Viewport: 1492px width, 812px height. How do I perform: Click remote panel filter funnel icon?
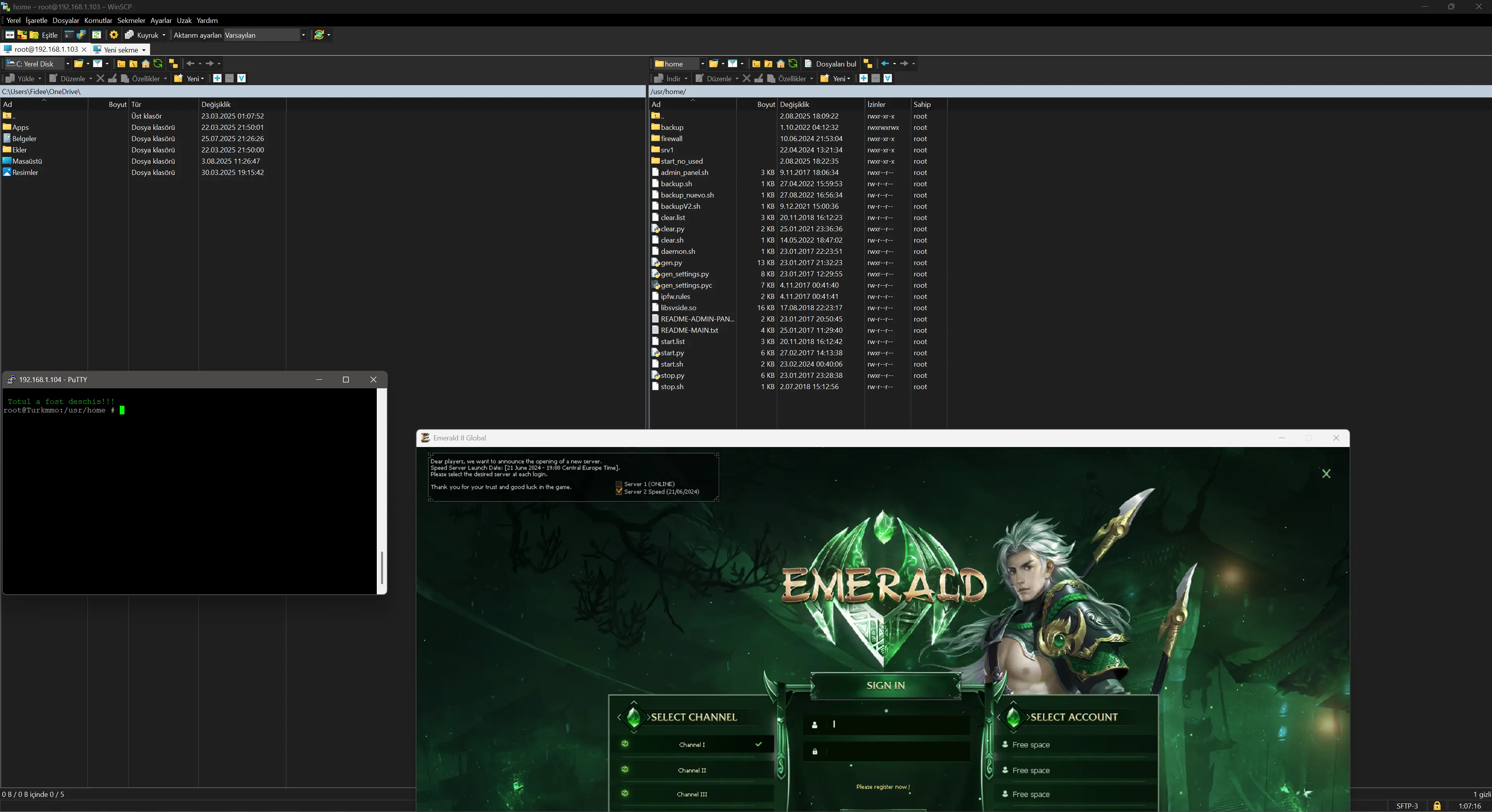click(733, 64)
